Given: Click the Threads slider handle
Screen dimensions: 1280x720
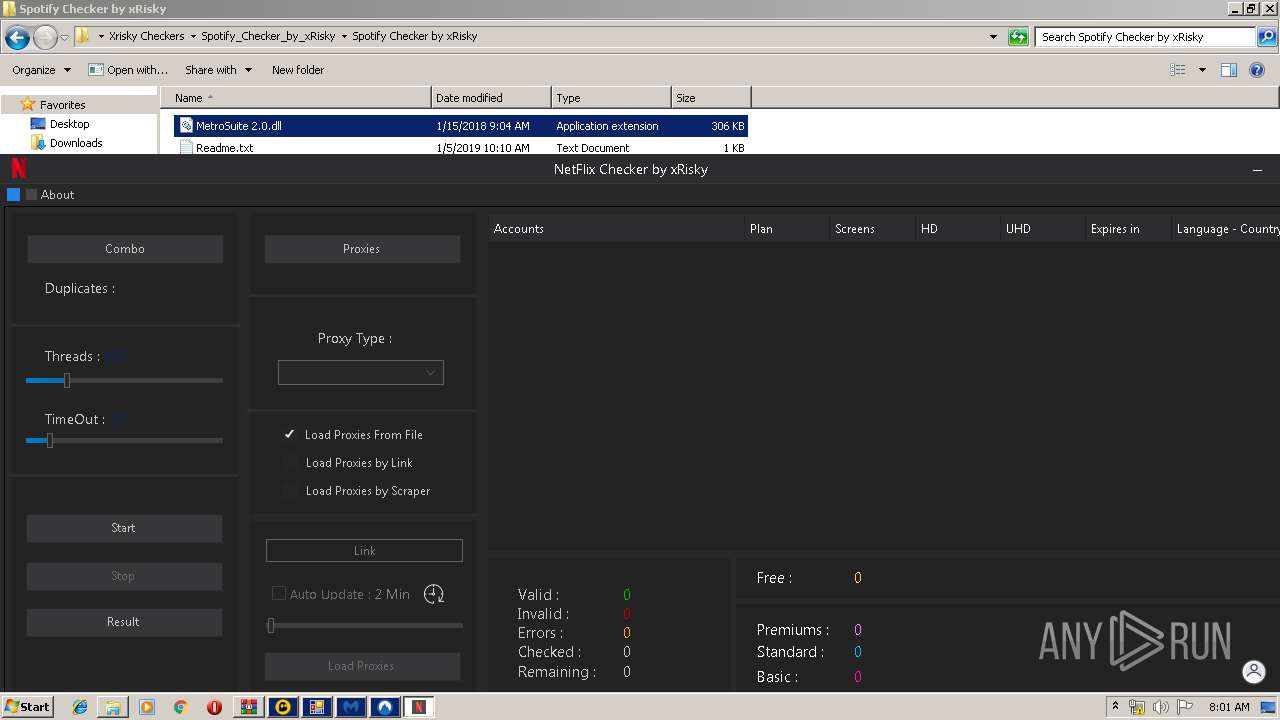Looking at the screenshot, I should (67, 381).
